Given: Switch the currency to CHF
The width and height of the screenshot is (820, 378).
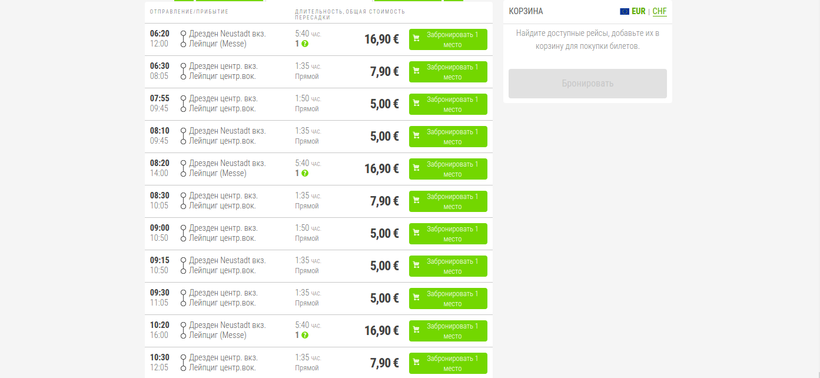Looking at the screenshot, I should [x=659, y=12].
